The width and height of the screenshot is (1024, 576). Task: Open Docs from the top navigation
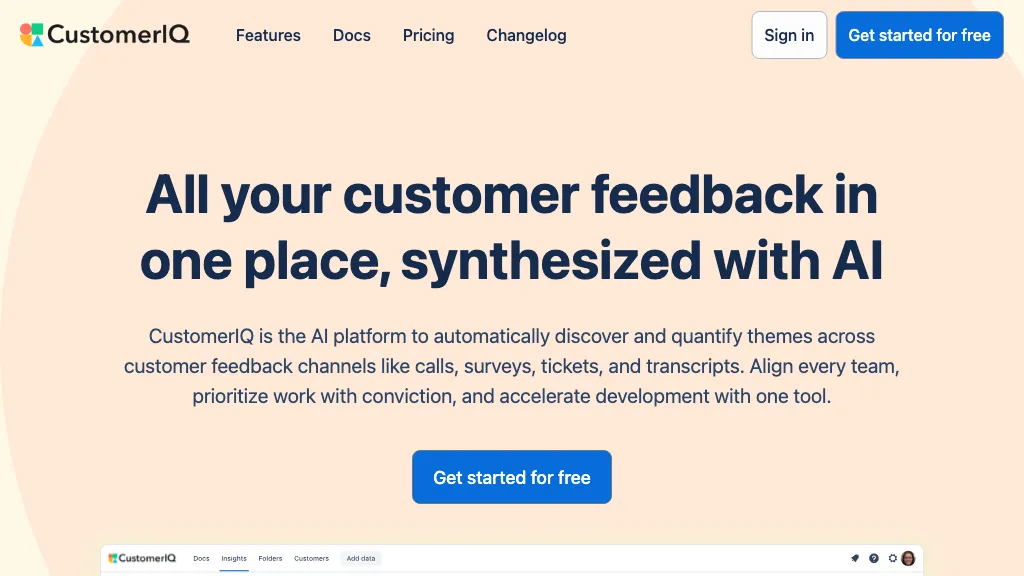point(351,35)
